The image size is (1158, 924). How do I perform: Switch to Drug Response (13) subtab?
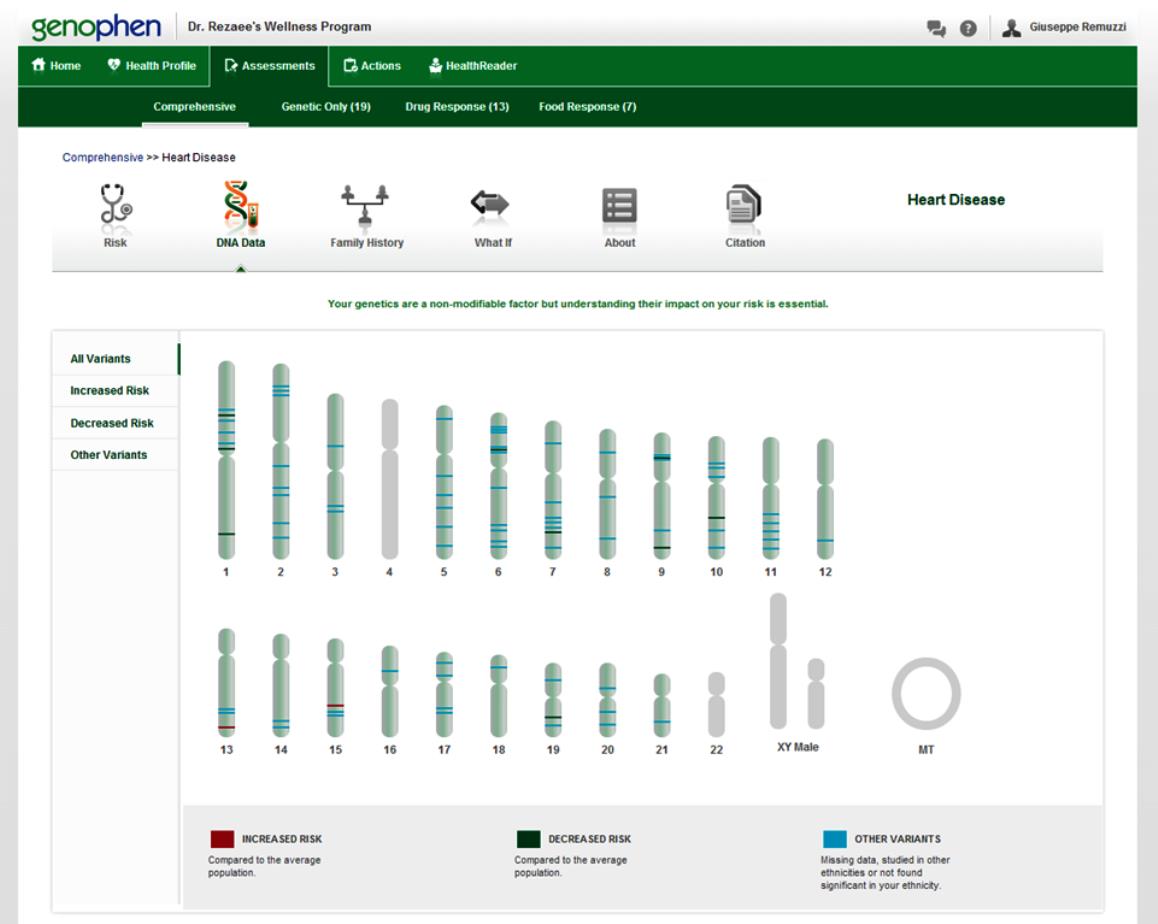tap(457, 107)
